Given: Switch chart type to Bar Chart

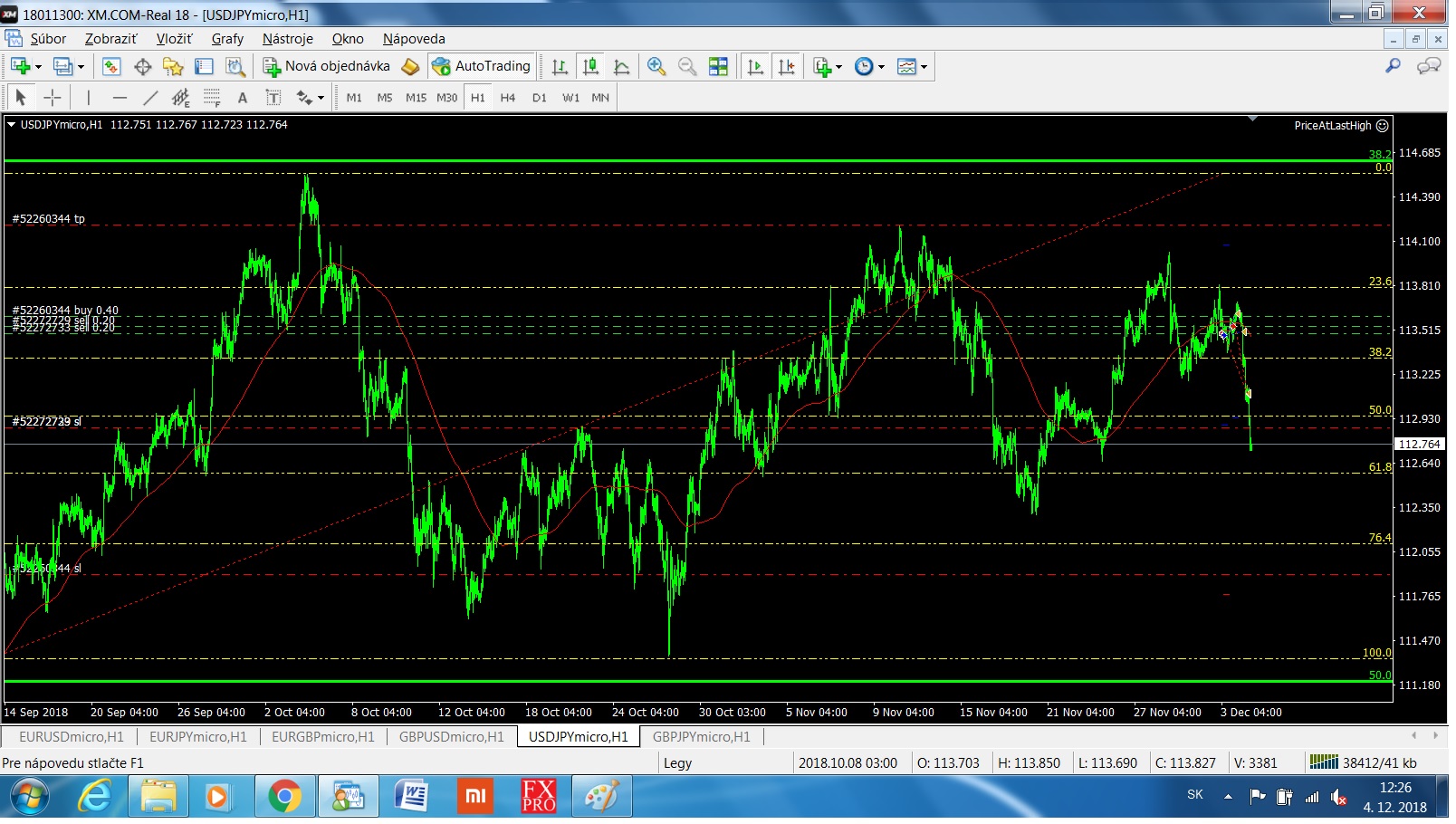Looking at the screenshot, I should tap(560, 66).
